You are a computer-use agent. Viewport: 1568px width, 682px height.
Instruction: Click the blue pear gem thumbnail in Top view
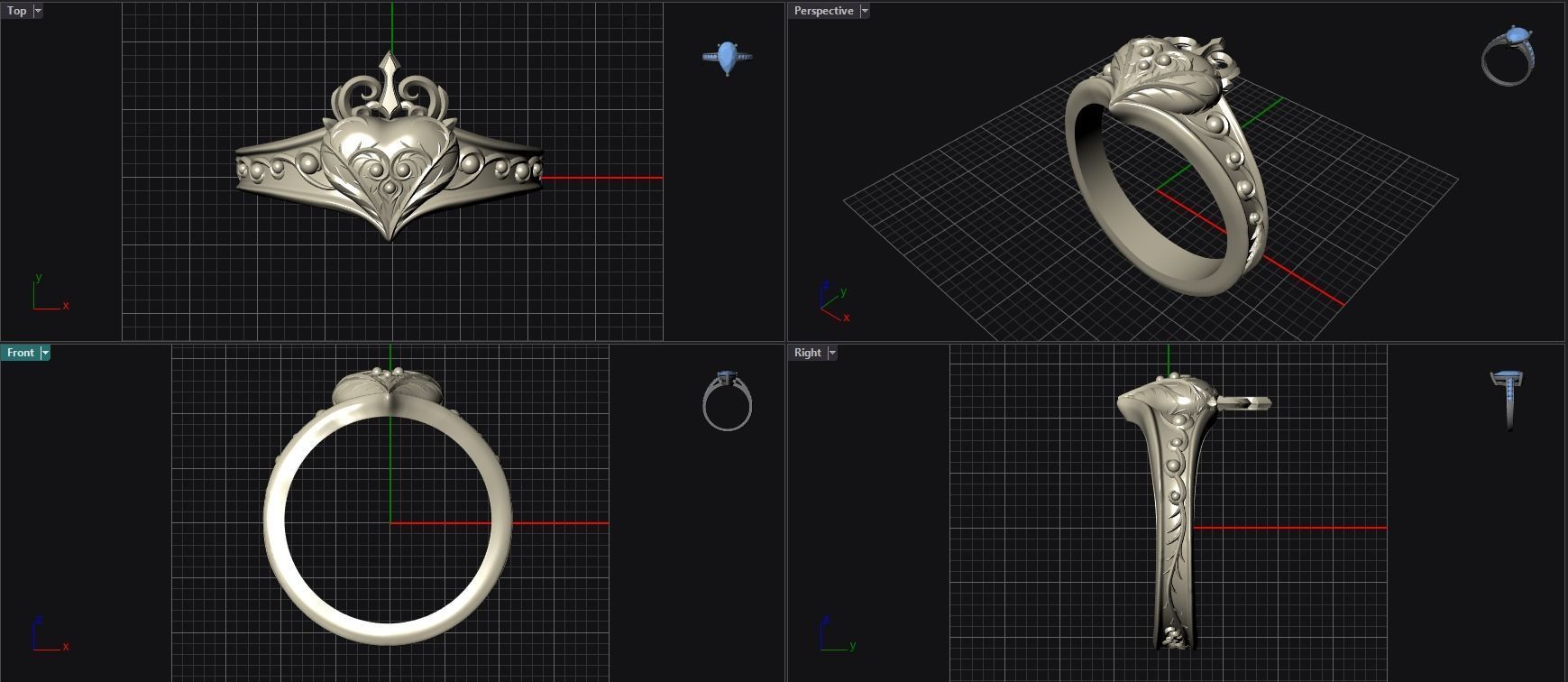(728, 58)
